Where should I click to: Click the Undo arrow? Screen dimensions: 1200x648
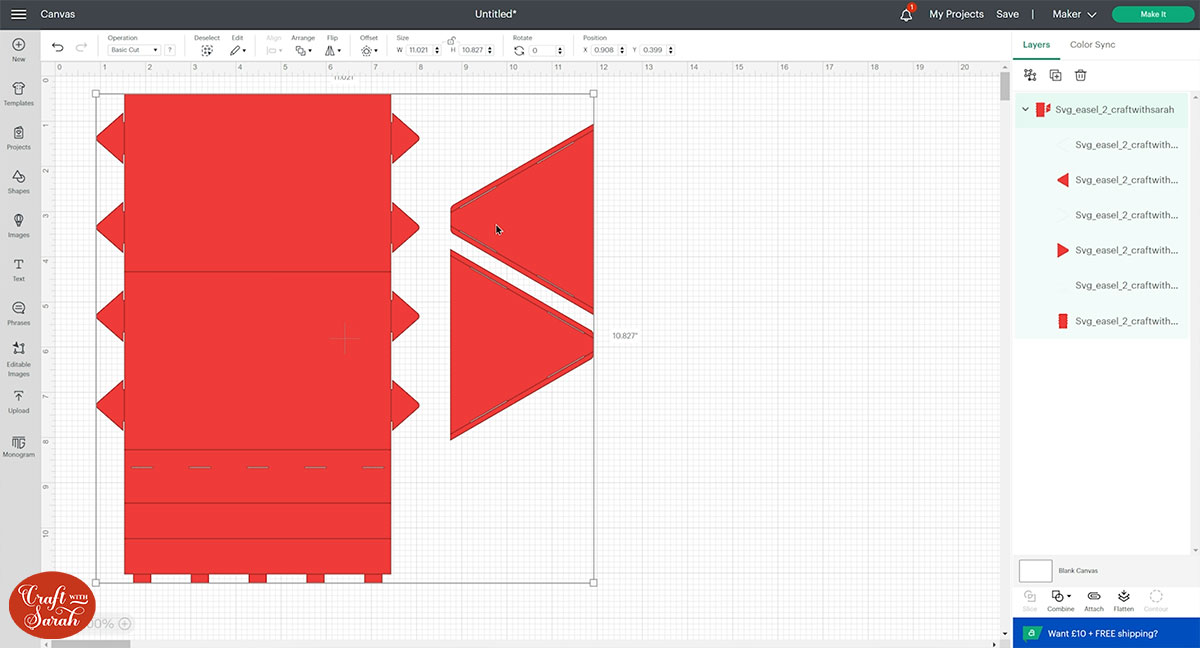tap(57, 48)
